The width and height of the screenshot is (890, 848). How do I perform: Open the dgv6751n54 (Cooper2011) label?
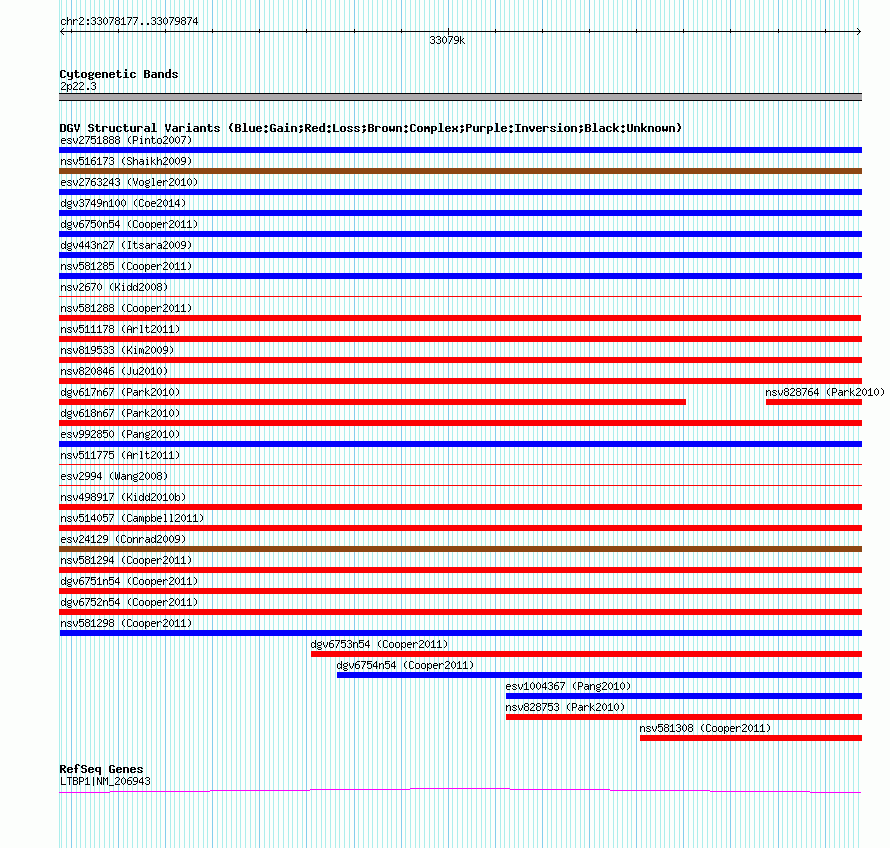coord(129,581)
